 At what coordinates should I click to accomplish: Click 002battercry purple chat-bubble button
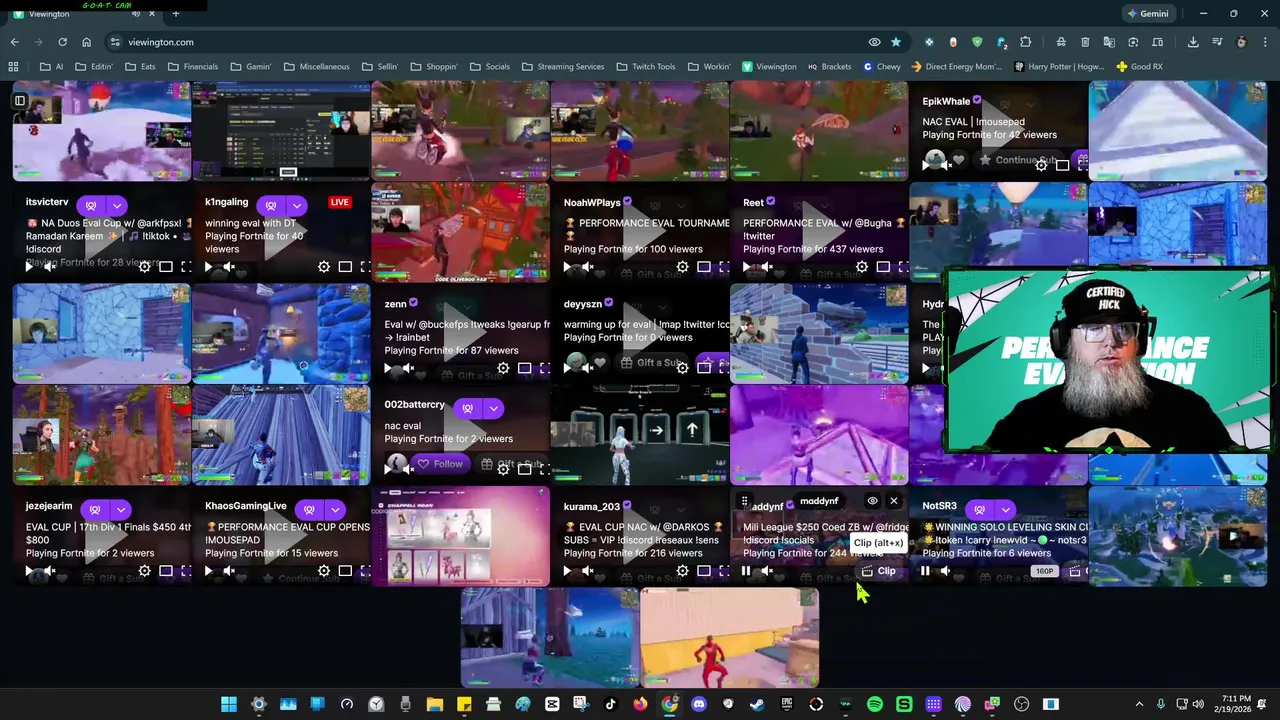click(x=468, y=408)
